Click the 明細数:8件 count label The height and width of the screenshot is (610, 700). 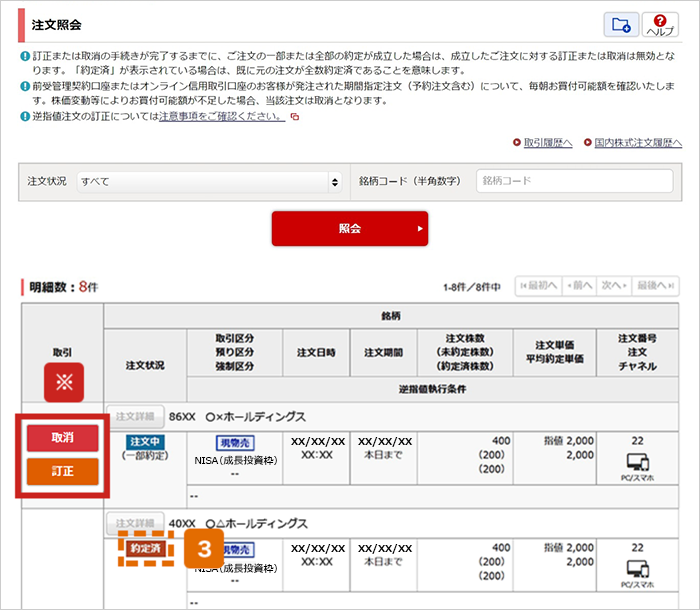point(63,287)
